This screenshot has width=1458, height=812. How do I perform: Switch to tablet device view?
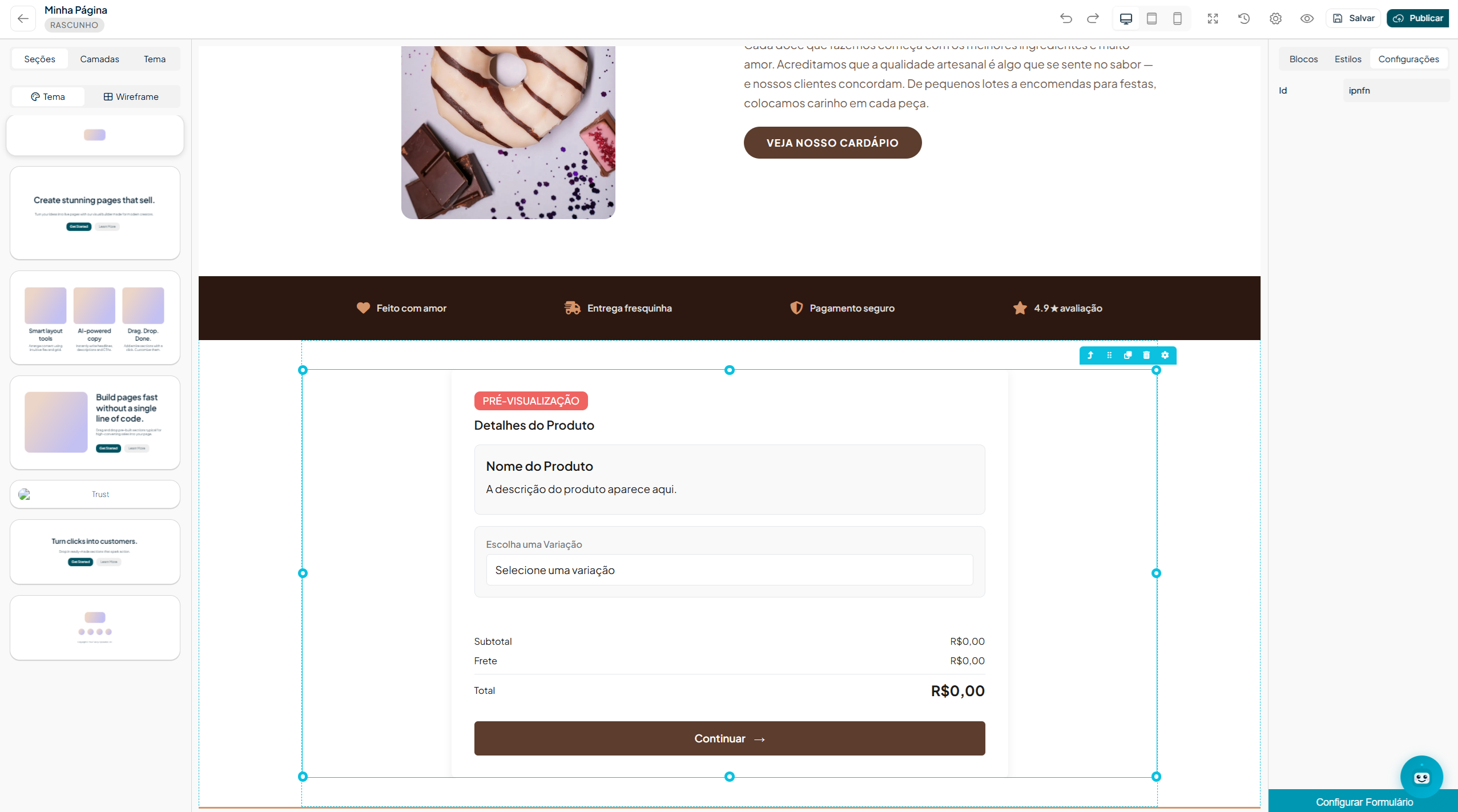[x=1151, y=18]
